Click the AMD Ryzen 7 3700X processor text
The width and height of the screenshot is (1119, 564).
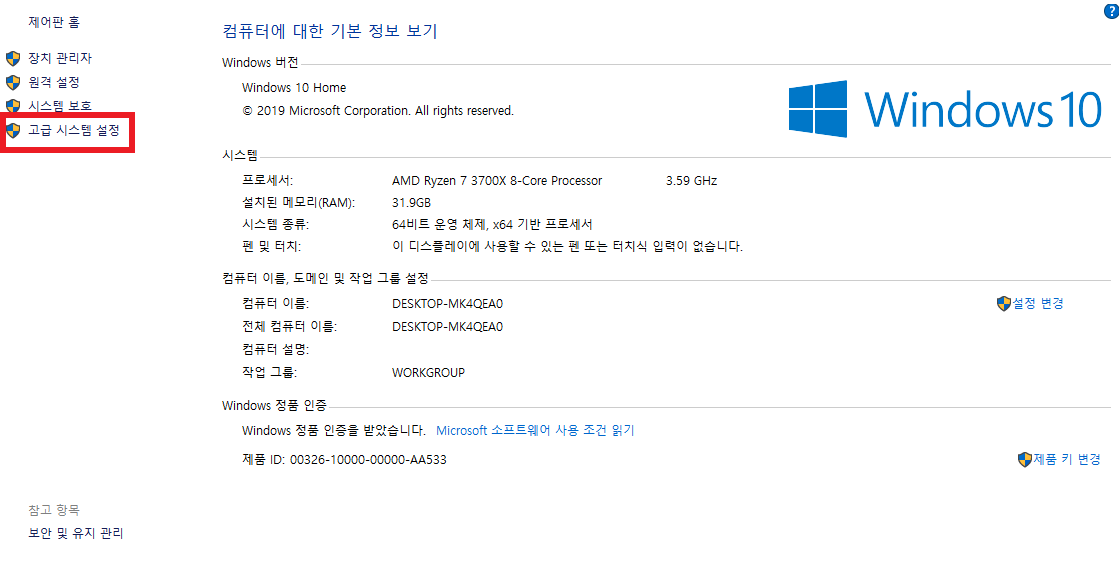[497, 181]
